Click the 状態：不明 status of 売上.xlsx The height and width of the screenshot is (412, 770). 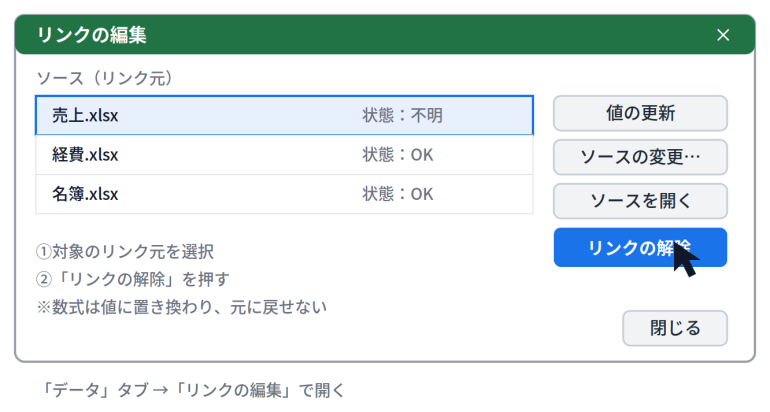[x=403, y=115]
